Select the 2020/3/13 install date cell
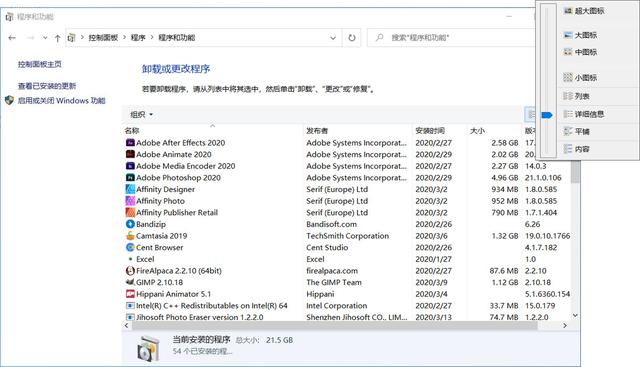Image resolution: width=640 pixels, height=367 pixels. point(433,317)
